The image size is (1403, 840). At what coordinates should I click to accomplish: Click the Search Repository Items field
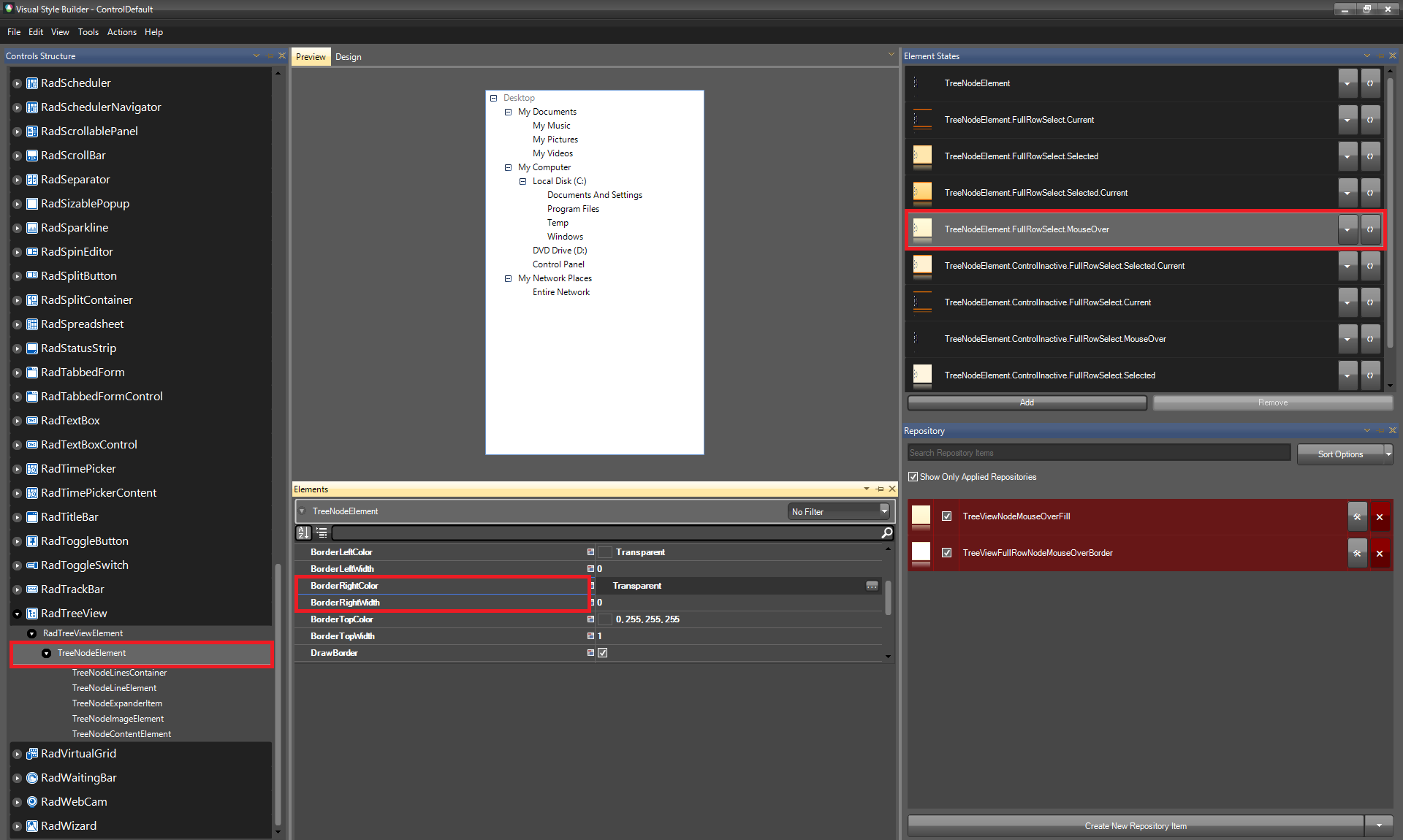(1098, 453)
